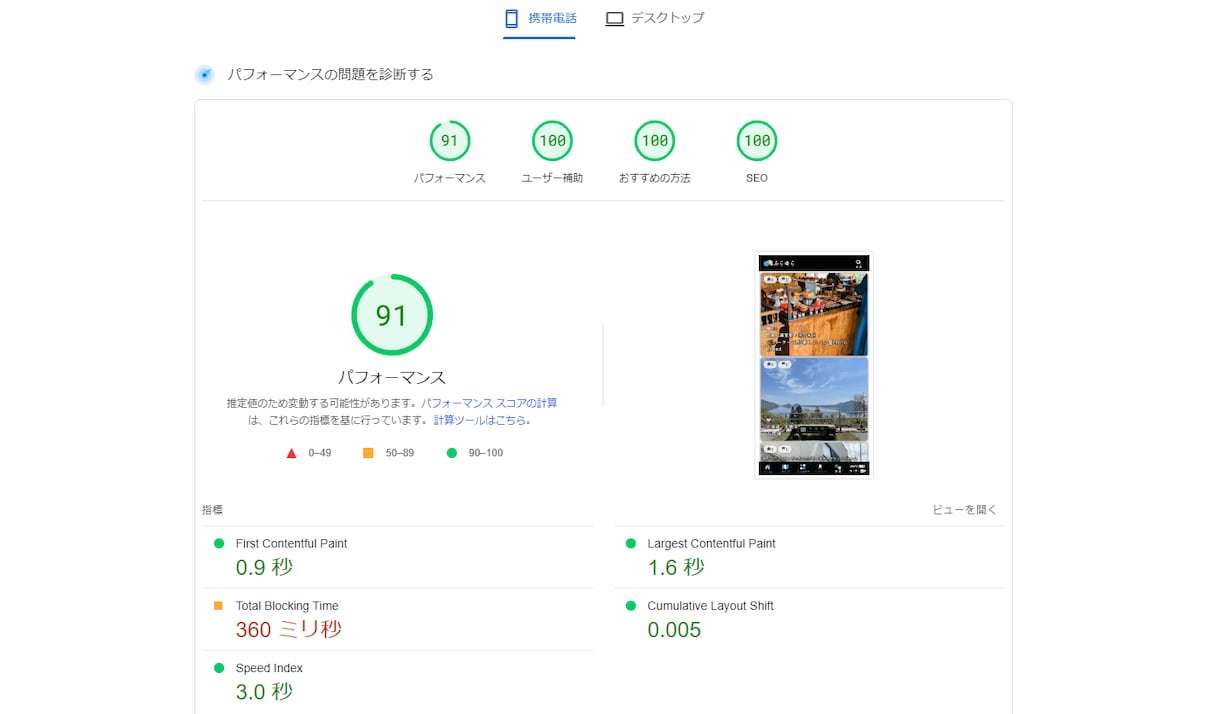Expand the Largest Contentful Paint metric
This screenshot has height=714, width=1220.
809,557
